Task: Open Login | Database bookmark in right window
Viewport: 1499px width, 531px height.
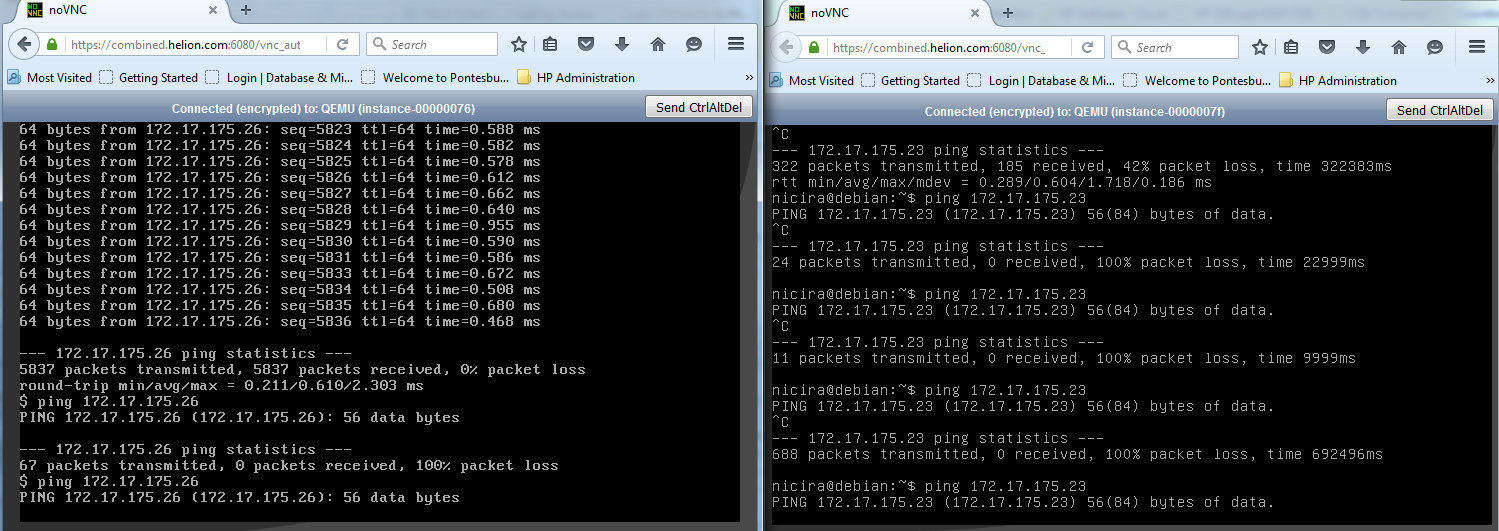Action: point(1041,80)
